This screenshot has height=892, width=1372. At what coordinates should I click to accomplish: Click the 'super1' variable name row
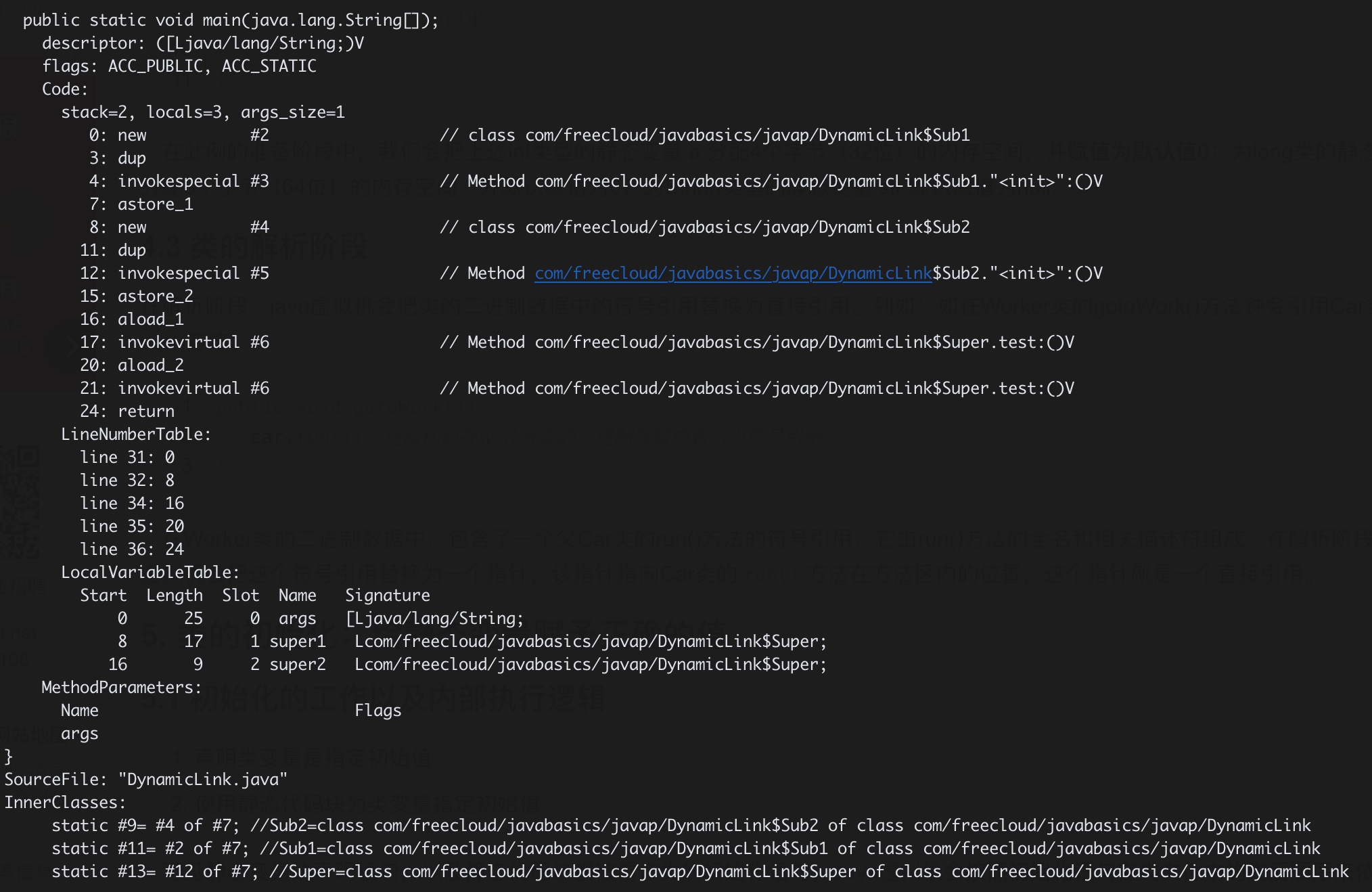pyautogui.click(x=298, y=642)
